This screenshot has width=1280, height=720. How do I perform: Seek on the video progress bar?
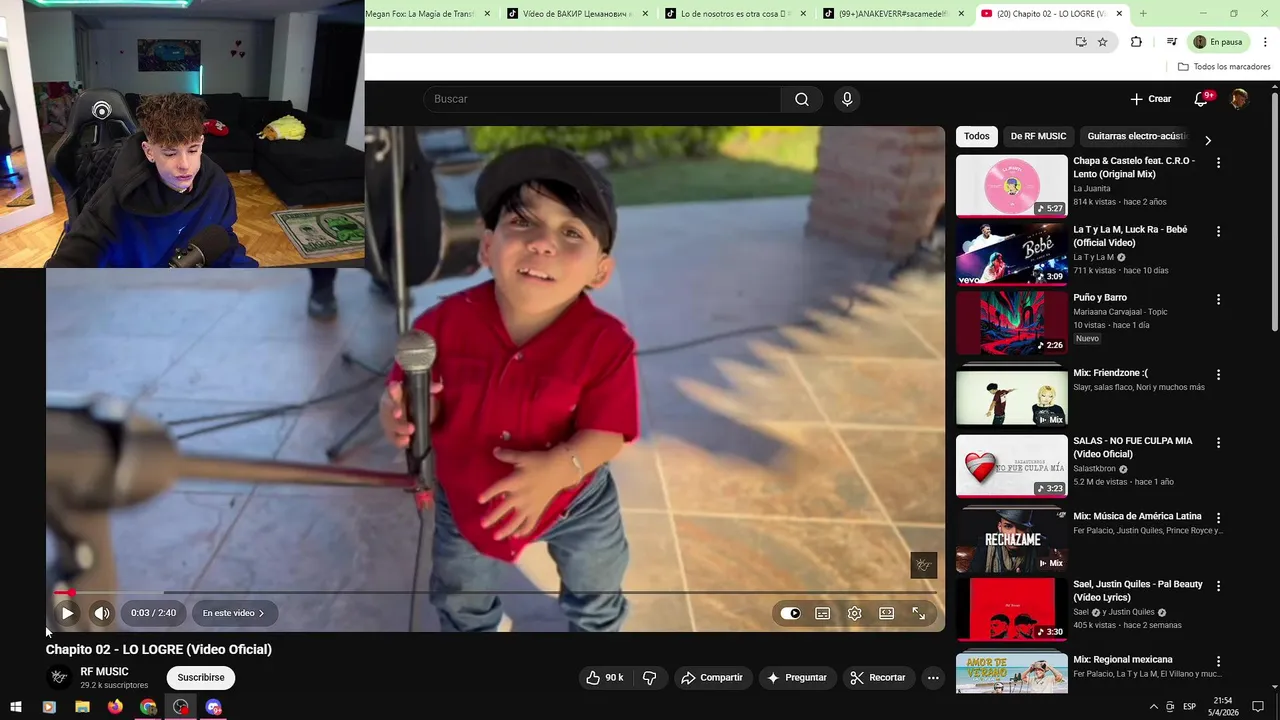(x=495, y=593)
